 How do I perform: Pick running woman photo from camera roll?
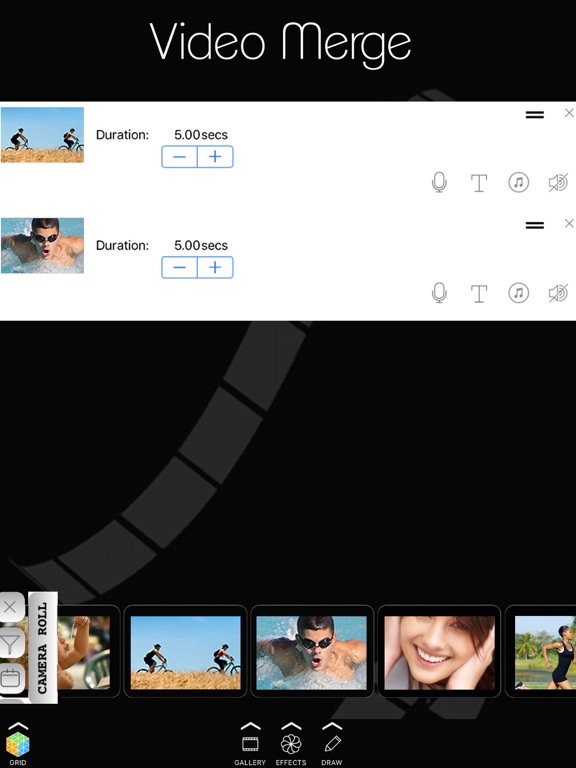pos(545,652)
